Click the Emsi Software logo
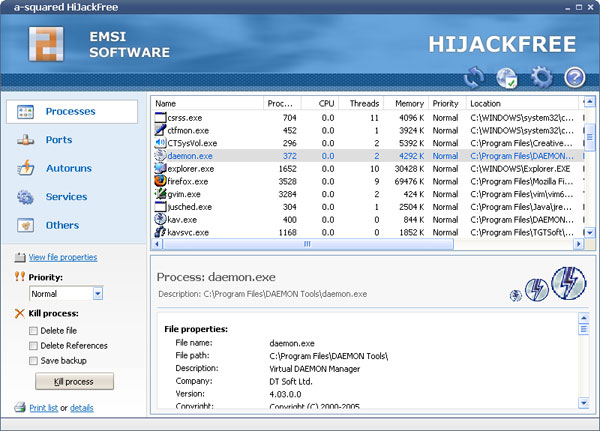The width and height of the screenshot is (600, 431). click(46, 44)
